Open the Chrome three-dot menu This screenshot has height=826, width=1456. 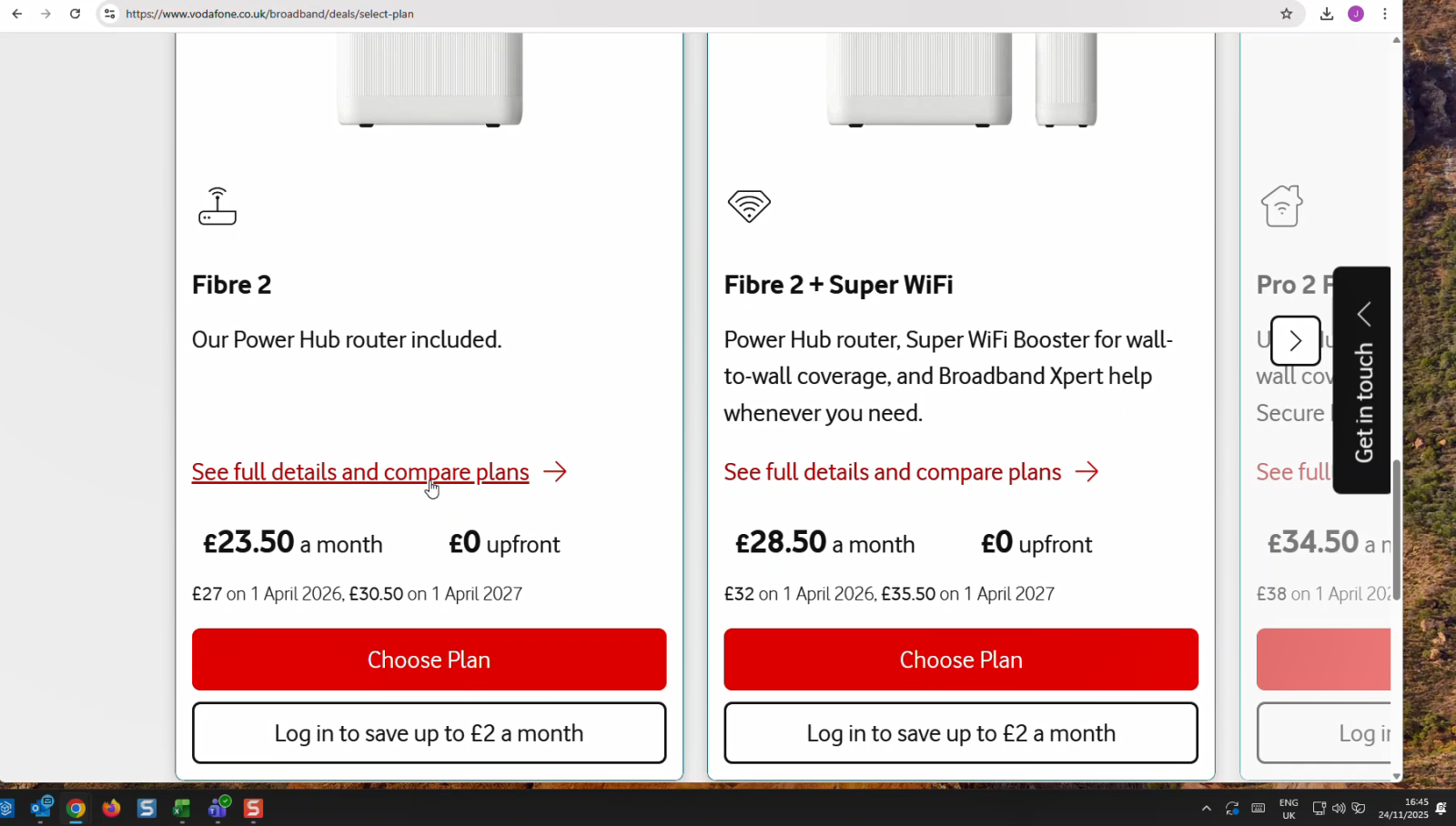1385,14
